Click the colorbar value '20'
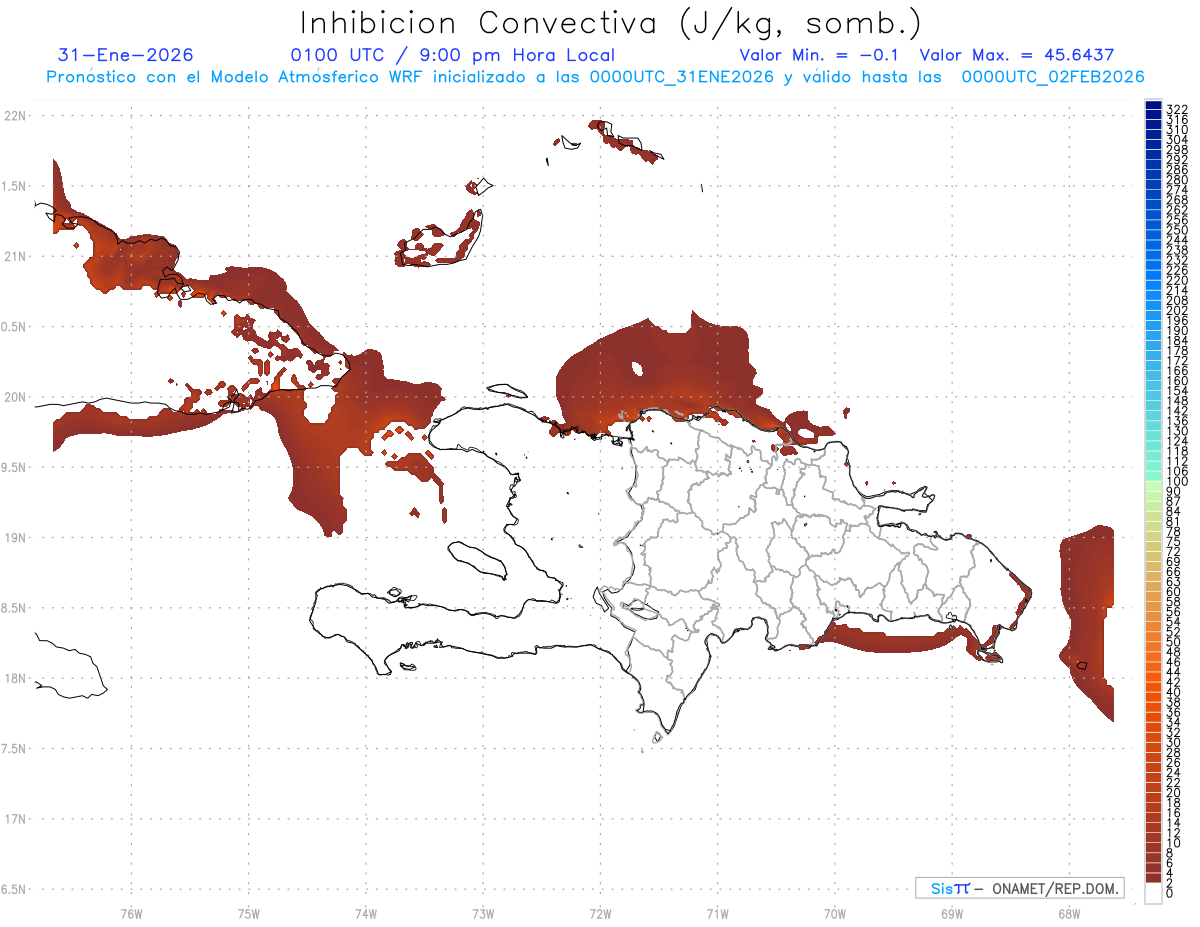1200x927 pixels. pos(1173,792)
